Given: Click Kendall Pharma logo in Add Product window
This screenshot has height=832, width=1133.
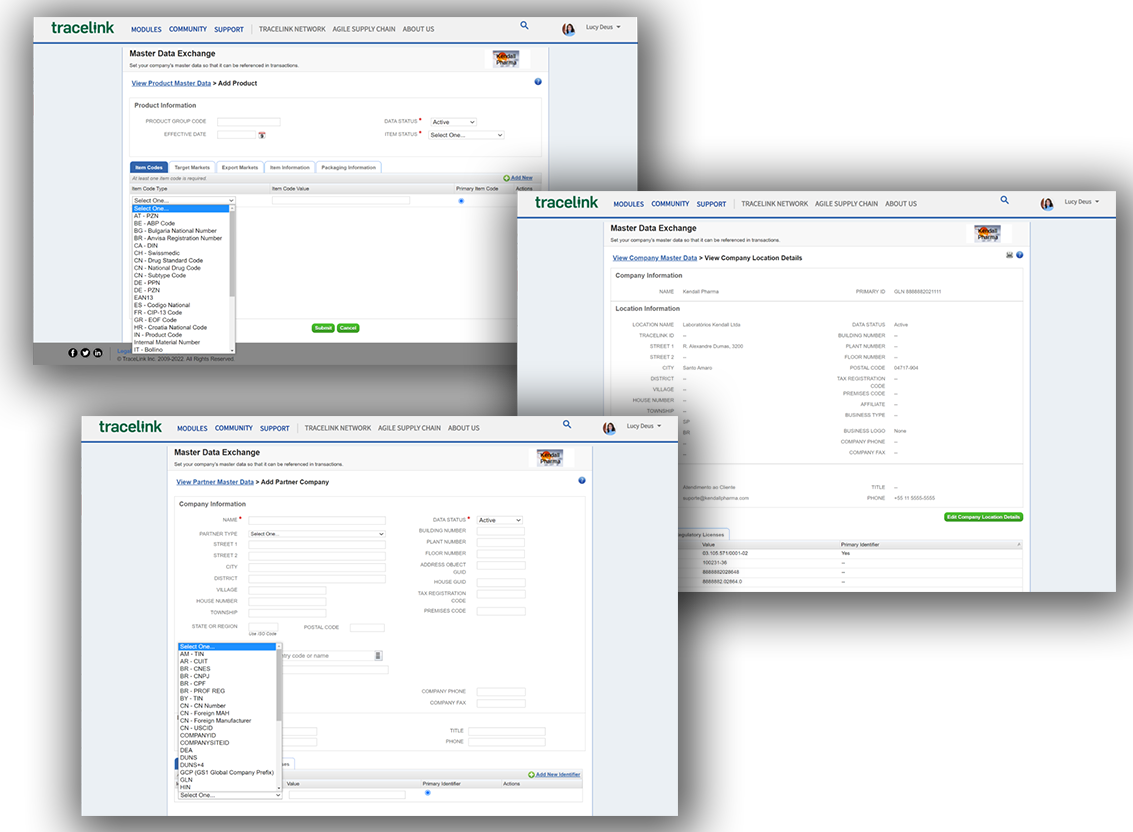Looking at the screenshot, I should [x=506, y=59].
